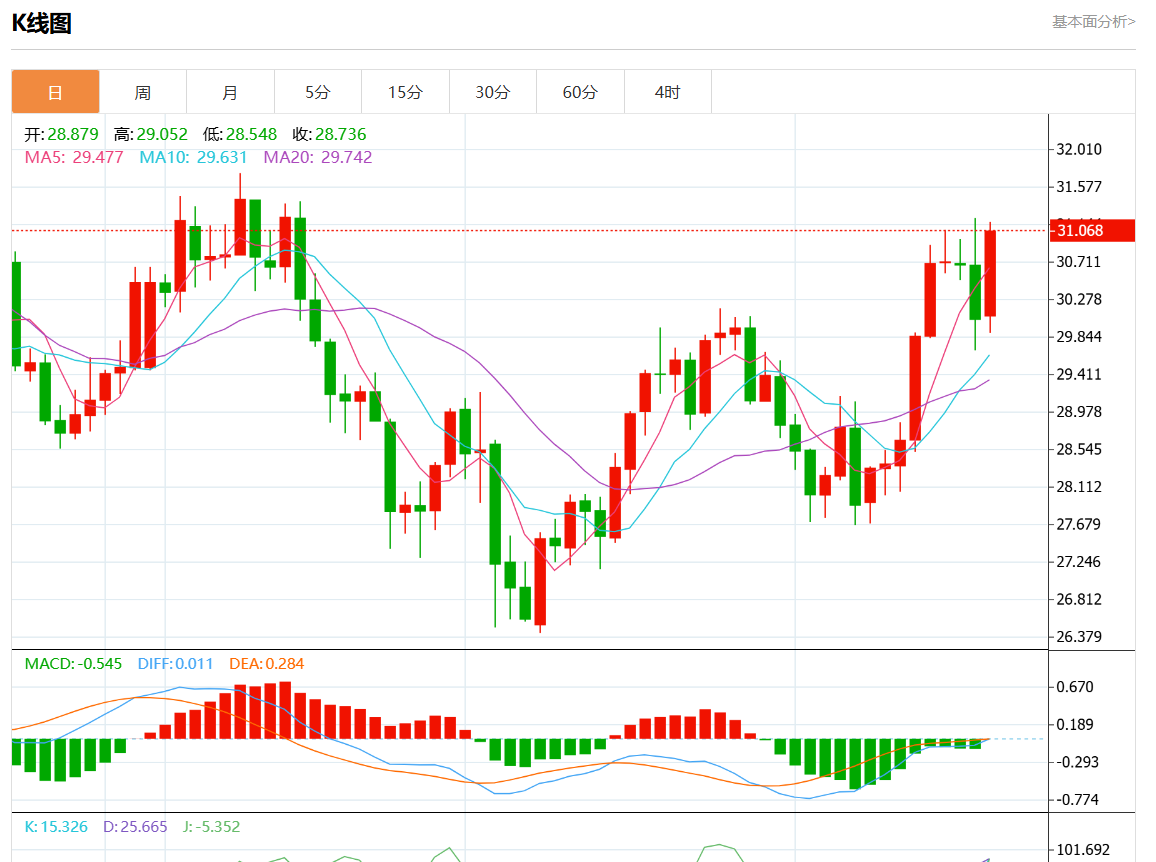Click the red 31.068 current price tag

coord(1092,230)
